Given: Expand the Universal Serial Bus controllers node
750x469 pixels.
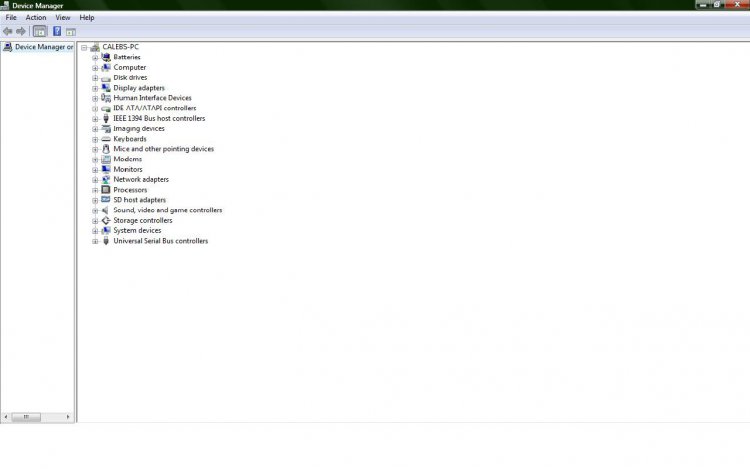Looking at the screenshot, I should tap(95, 241).
